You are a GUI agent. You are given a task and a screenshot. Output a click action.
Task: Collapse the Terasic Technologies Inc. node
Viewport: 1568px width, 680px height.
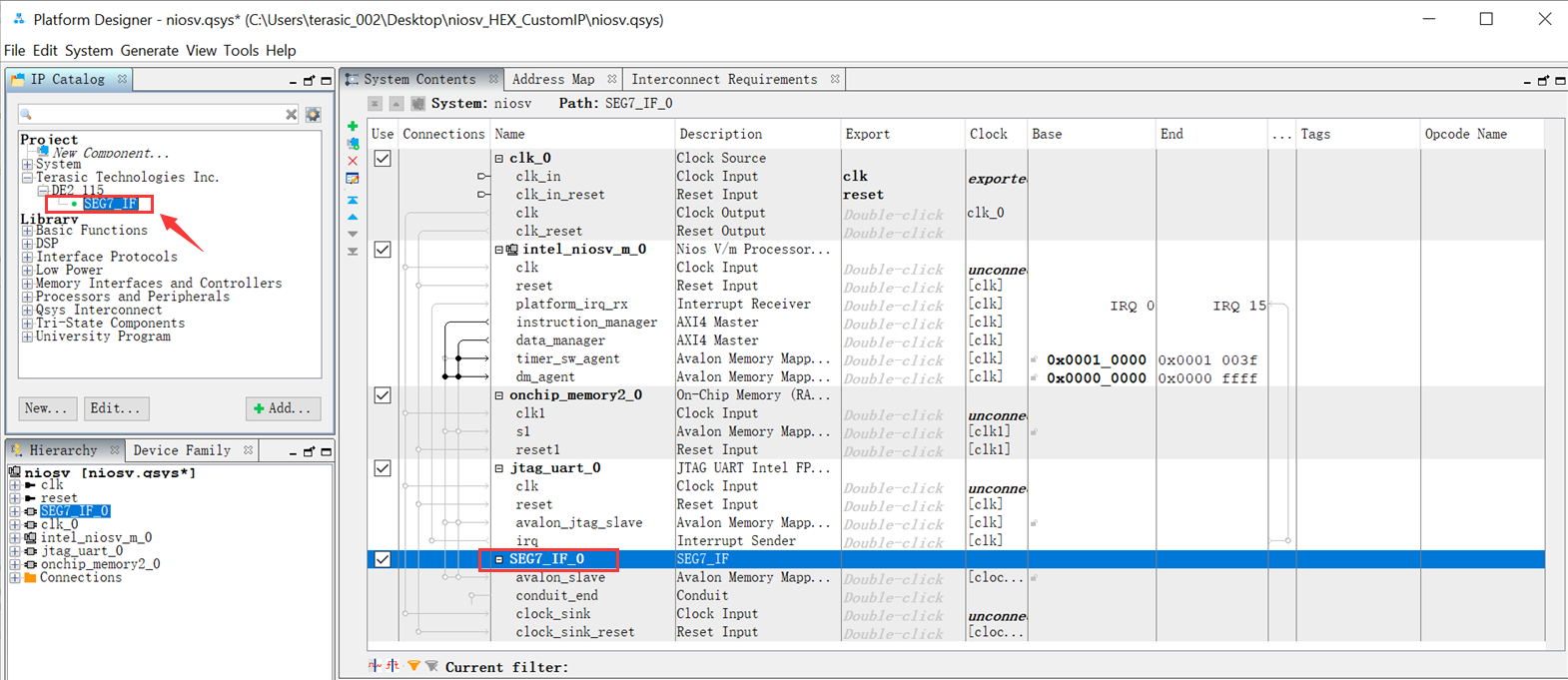click(x=27, y=178)
